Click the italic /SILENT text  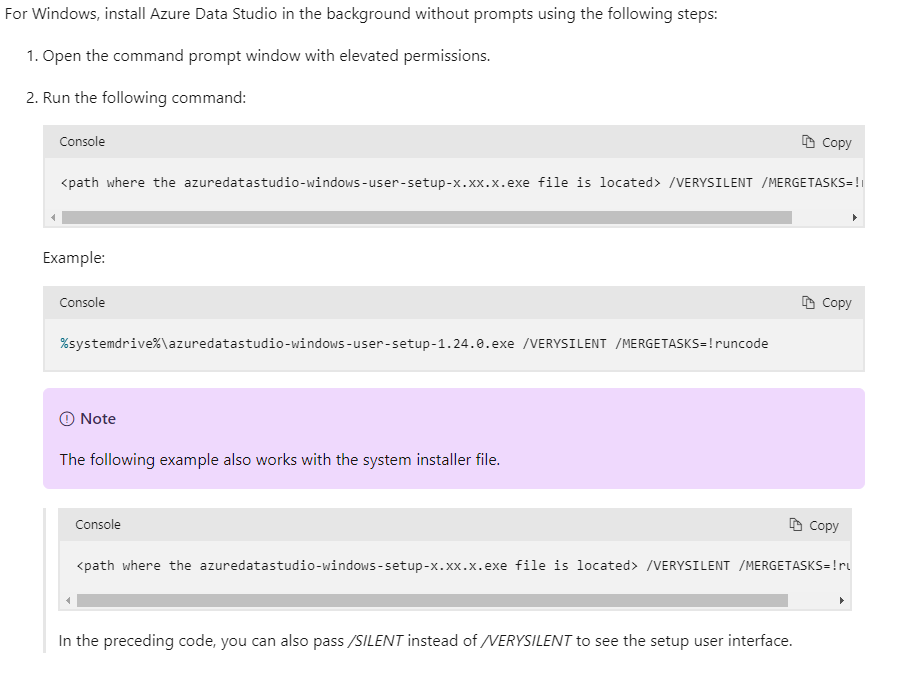[376, 641]
